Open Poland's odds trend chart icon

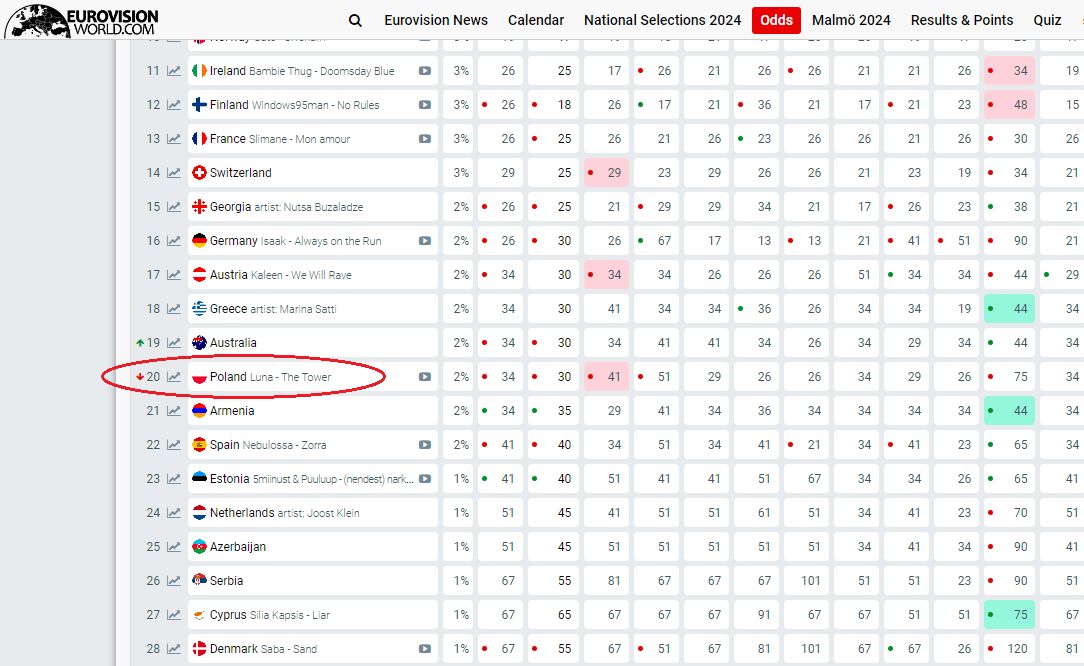click(x=174, y=377)
